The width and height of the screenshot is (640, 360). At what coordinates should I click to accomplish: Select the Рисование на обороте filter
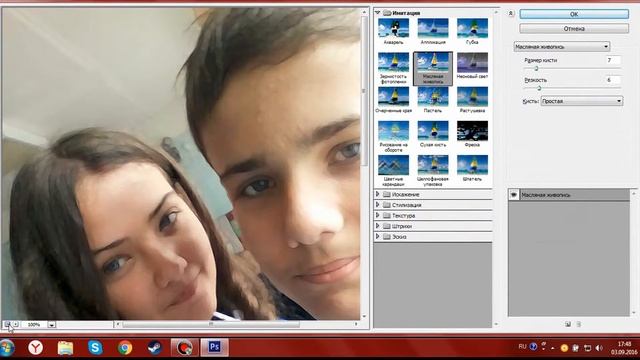393,131
